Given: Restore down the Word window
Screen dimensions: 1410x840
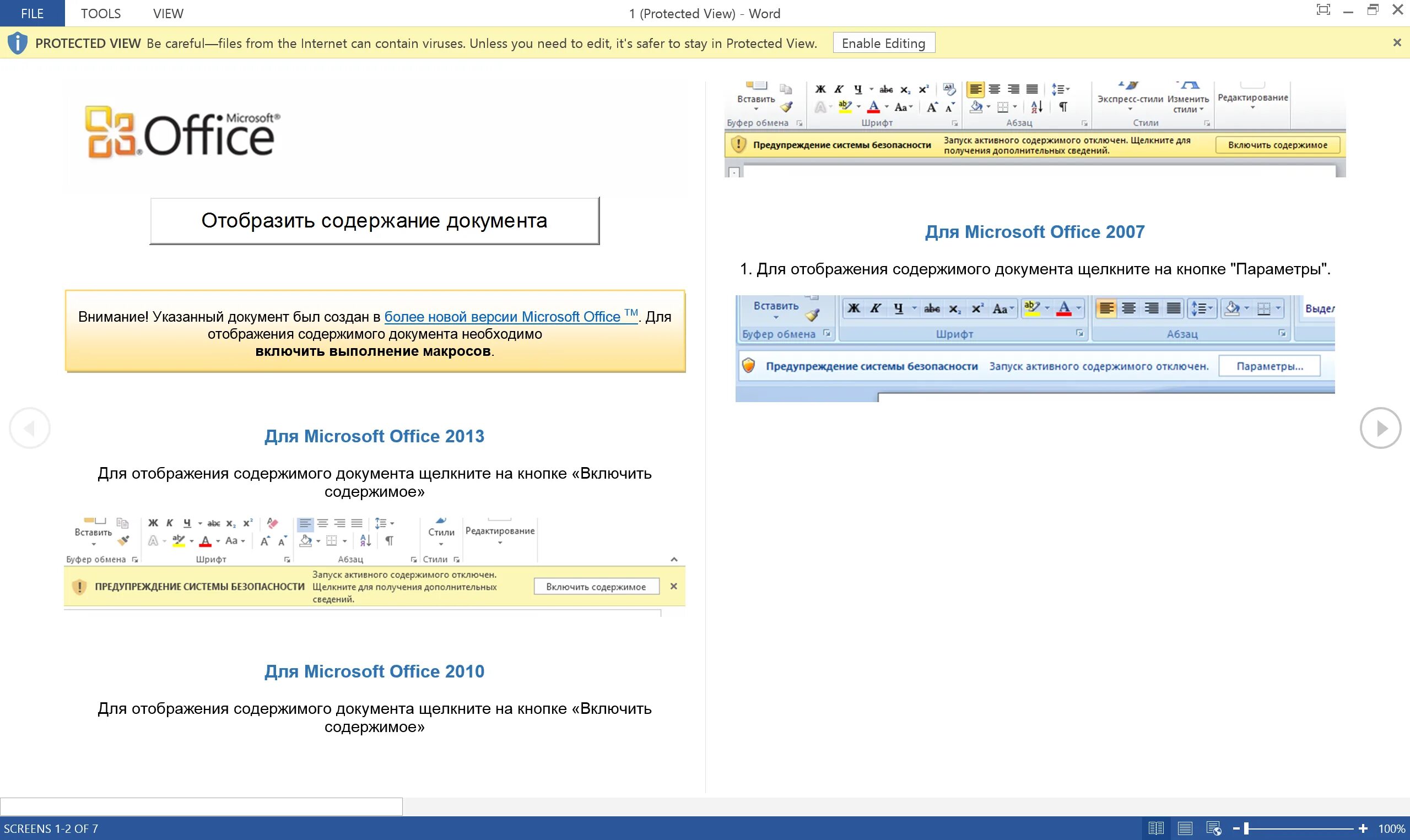Looking at the screenshot, I should 1373,9.
